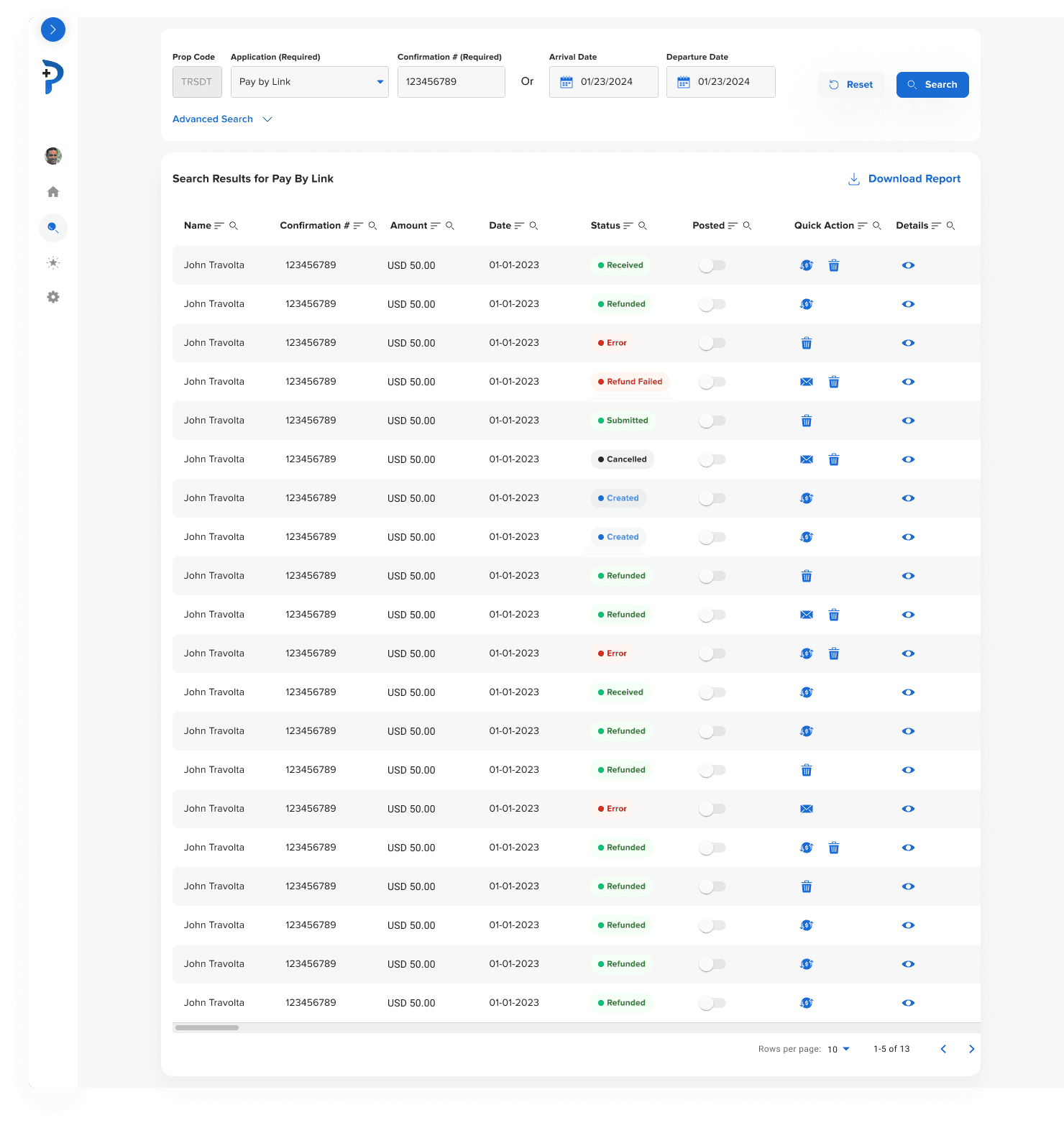Sort the Quick Action column
Viewport: 1064px width, 1128px height.
tap(863, 226)
